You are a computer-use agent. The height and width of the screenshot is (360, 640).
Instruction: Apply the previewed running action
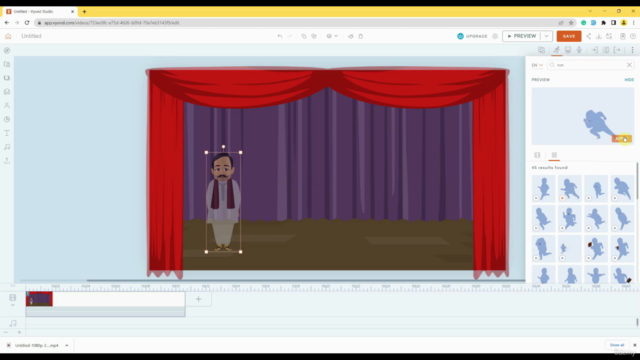click(x=621, y=139)
